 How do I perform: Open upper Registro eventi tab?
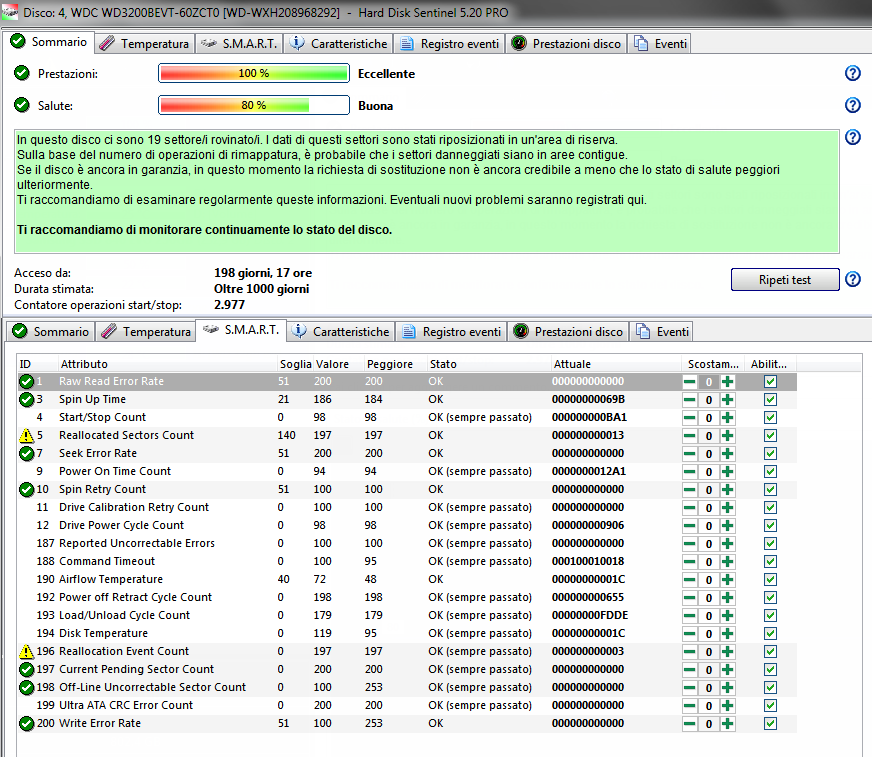[449, 43]
